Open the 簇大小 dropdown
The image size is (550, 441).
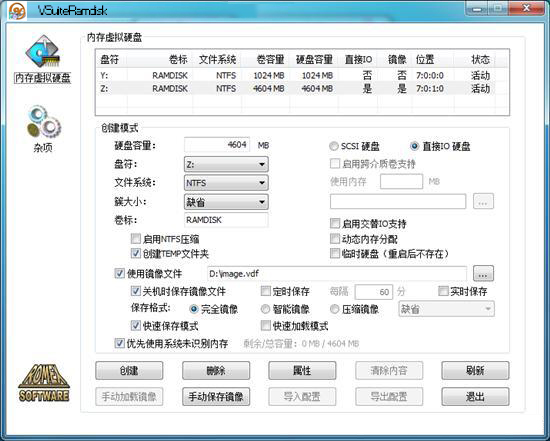(226, 202)
